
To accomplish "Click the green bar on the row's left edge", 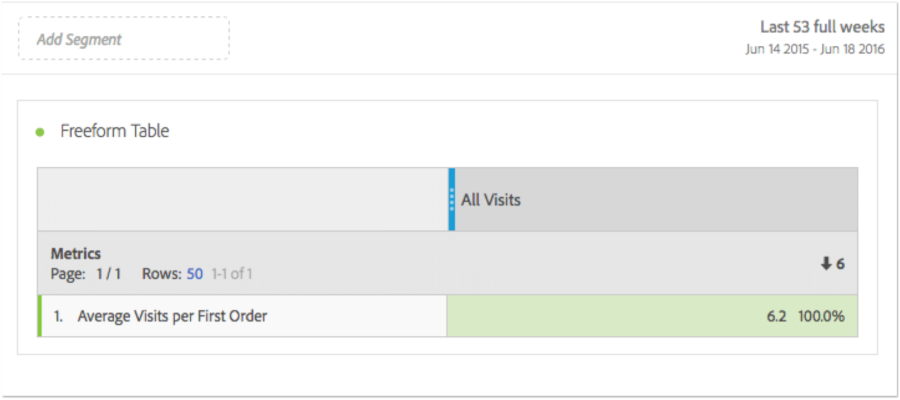I will pos(39,316).
